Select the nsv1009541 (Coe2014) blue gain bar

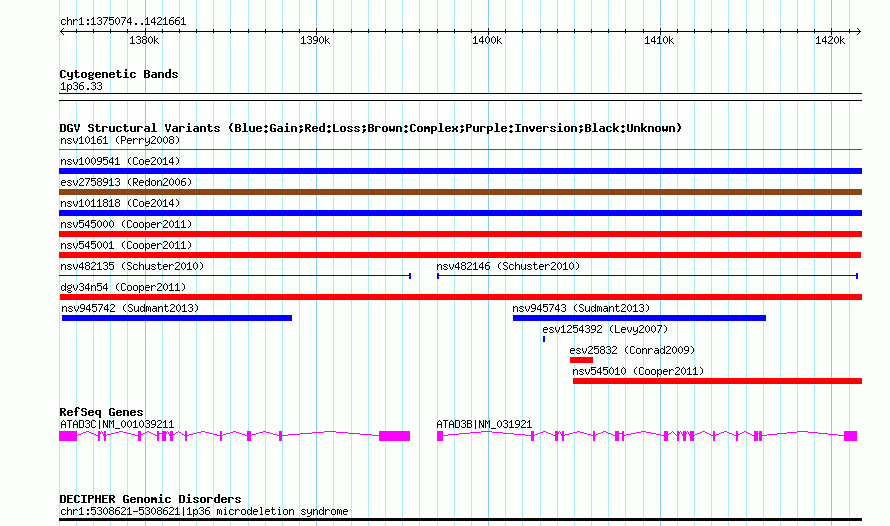tap(460, 171)
